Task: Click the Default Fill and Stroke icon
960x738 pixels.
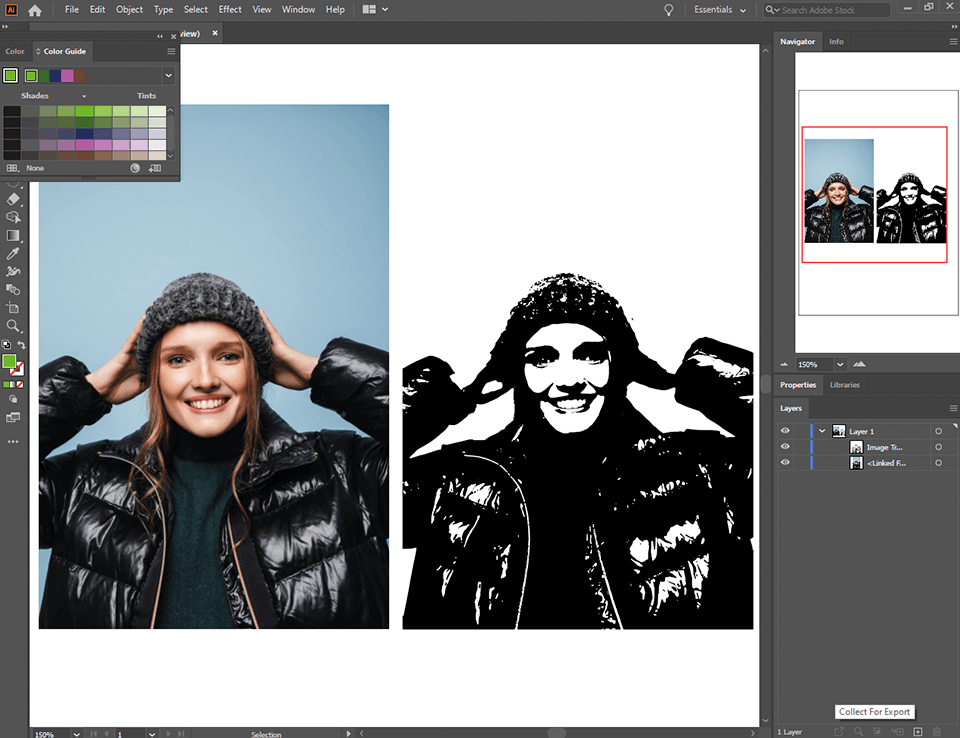Action: coord(6,345)
